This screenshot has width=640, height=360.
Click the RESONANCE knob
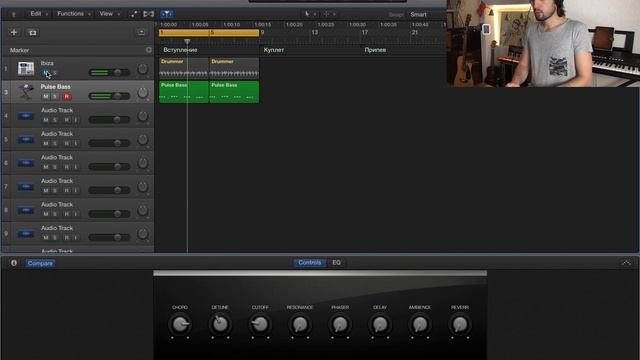pyautogui.click(x=300, y=324)
